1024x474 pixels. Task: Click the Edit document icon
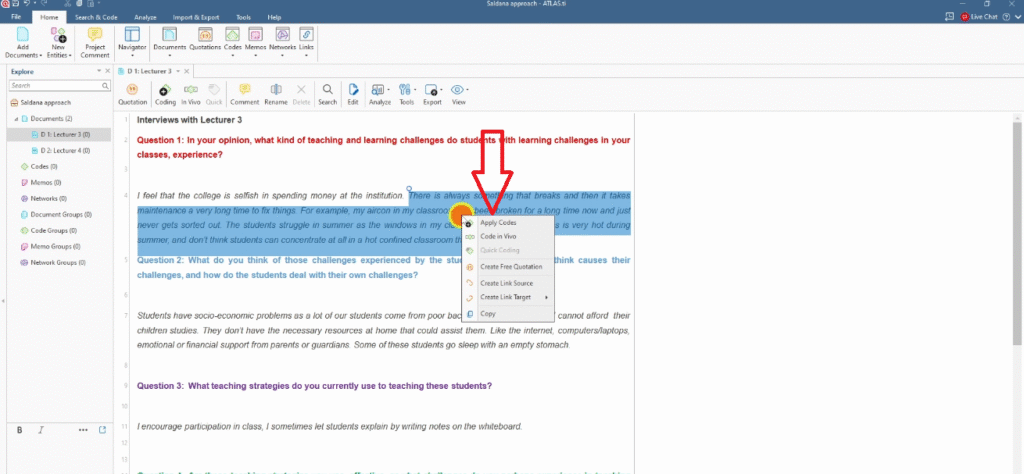click(x=353, y=93)
